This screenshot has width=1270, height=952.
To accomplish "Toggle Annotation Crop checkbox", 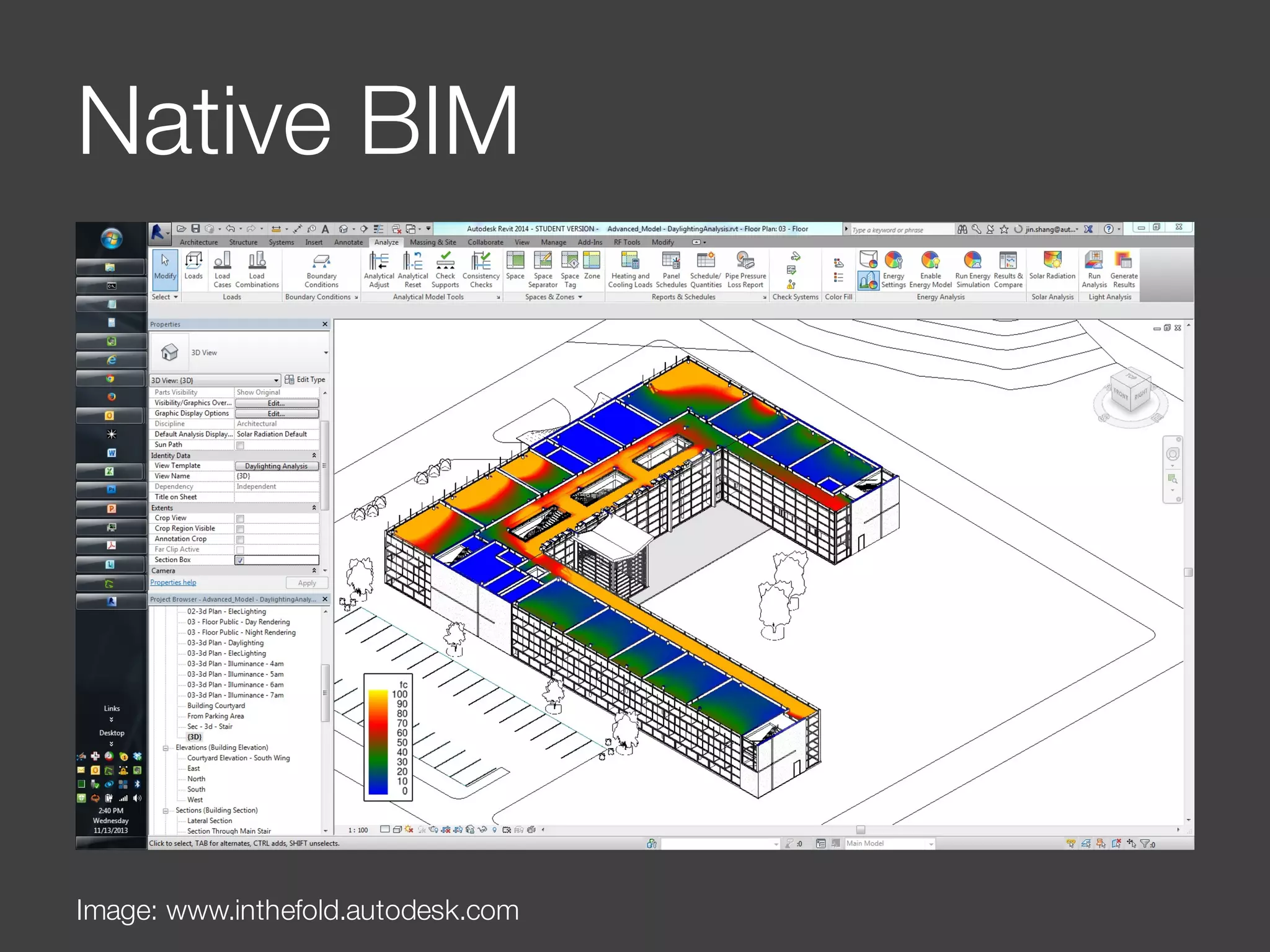I will pos(240,540).
